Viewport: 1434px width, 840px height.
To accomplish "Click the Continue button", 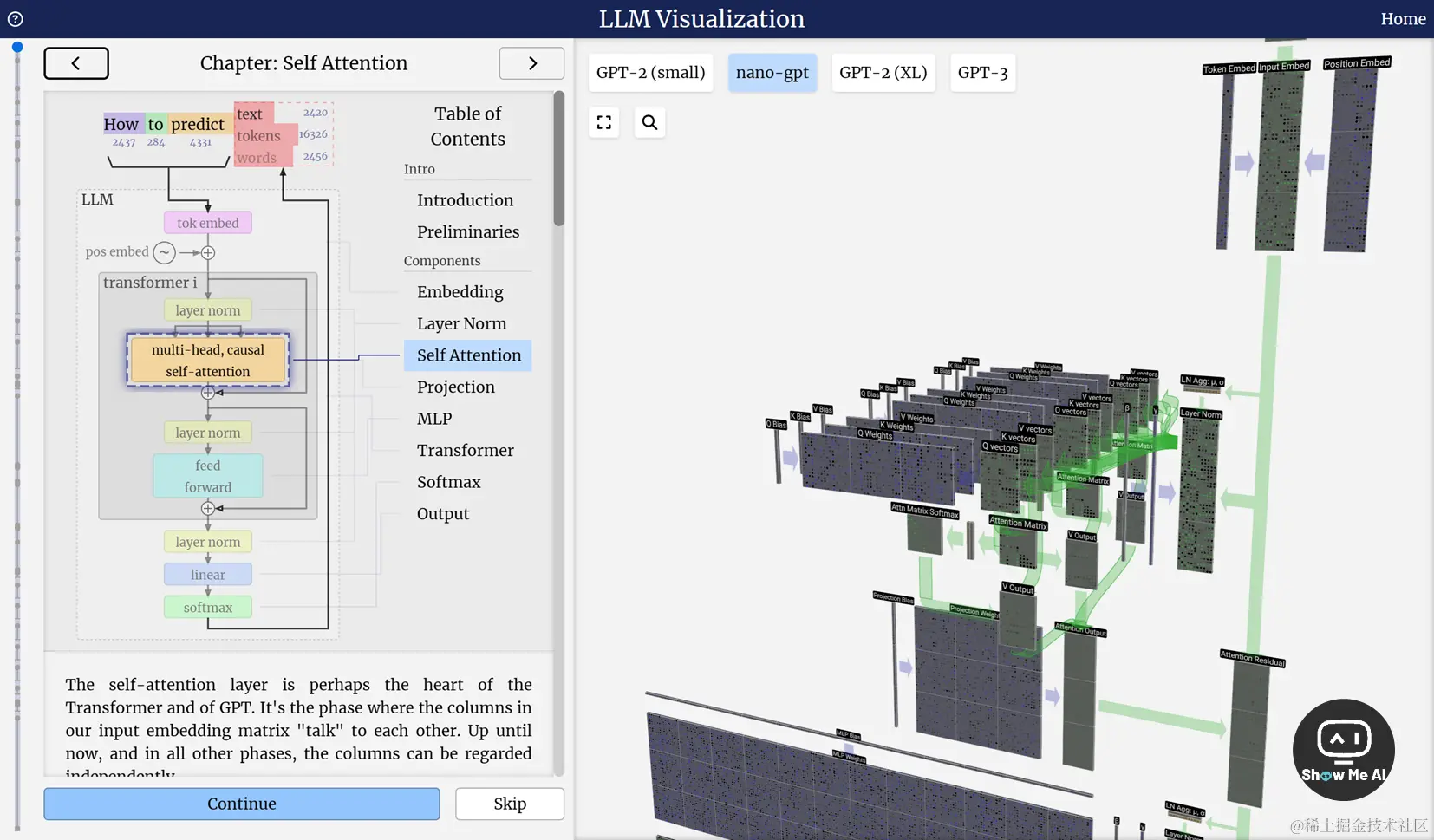I will click(x=242, y=804).
